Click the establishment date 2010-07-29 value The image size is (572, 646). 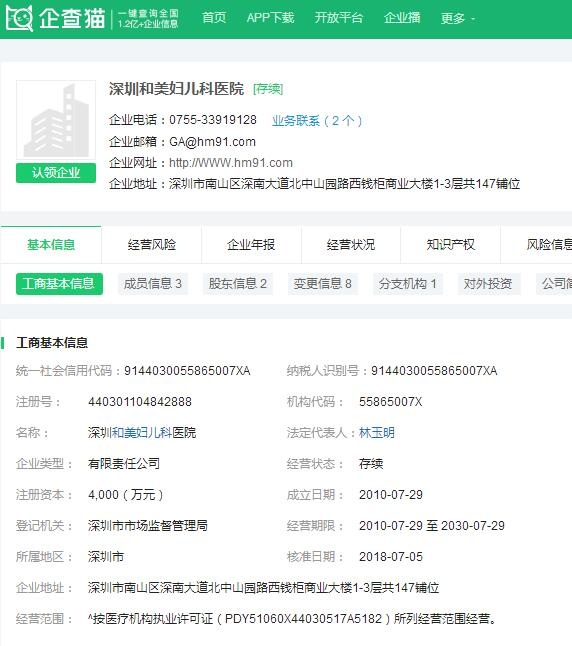coord(391,494)
